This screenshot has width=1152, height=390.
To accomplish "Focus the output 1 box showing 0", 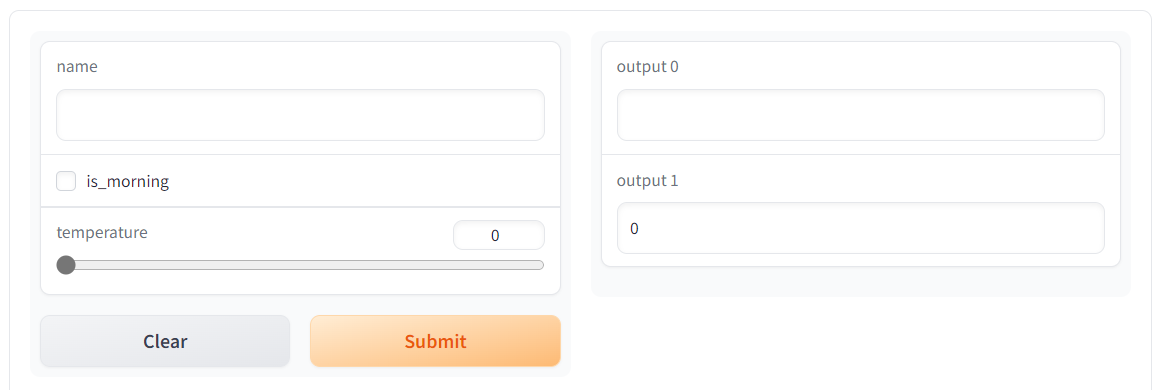I will coord(860,228).
